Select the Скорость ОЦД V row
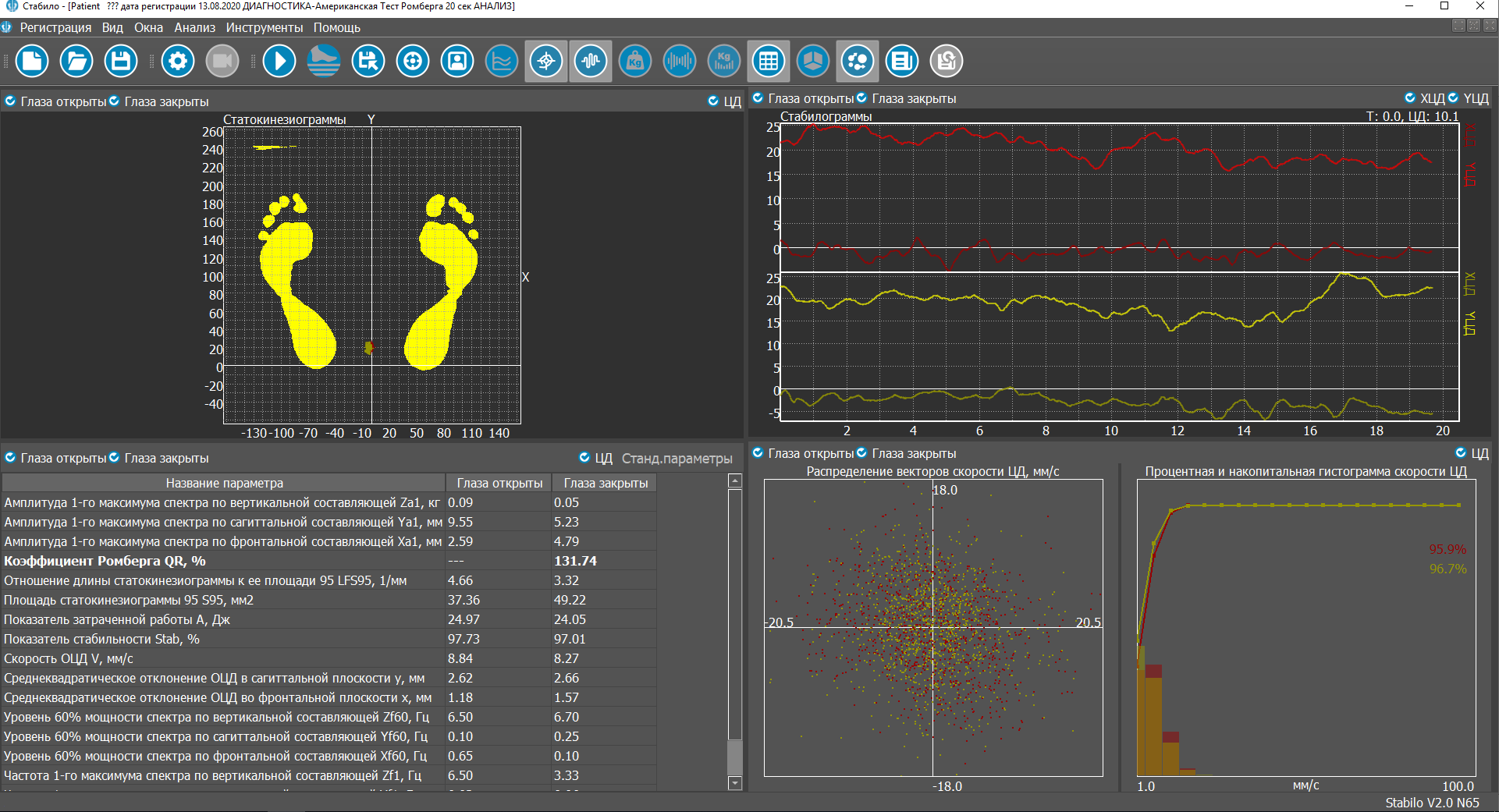Screen dimensions: 1499x812 click(329, 658)
